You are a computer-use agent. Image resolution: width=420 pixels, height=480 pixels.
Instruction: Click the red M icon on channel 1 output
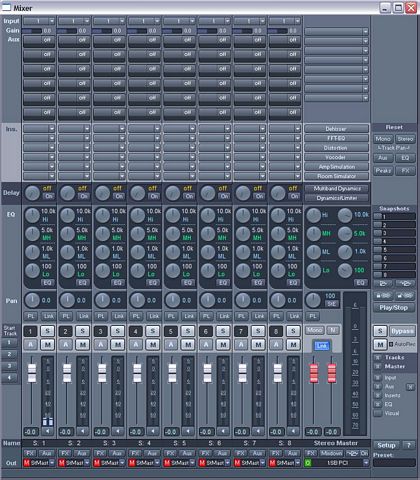pyautogui.click(x=27, y=463)
